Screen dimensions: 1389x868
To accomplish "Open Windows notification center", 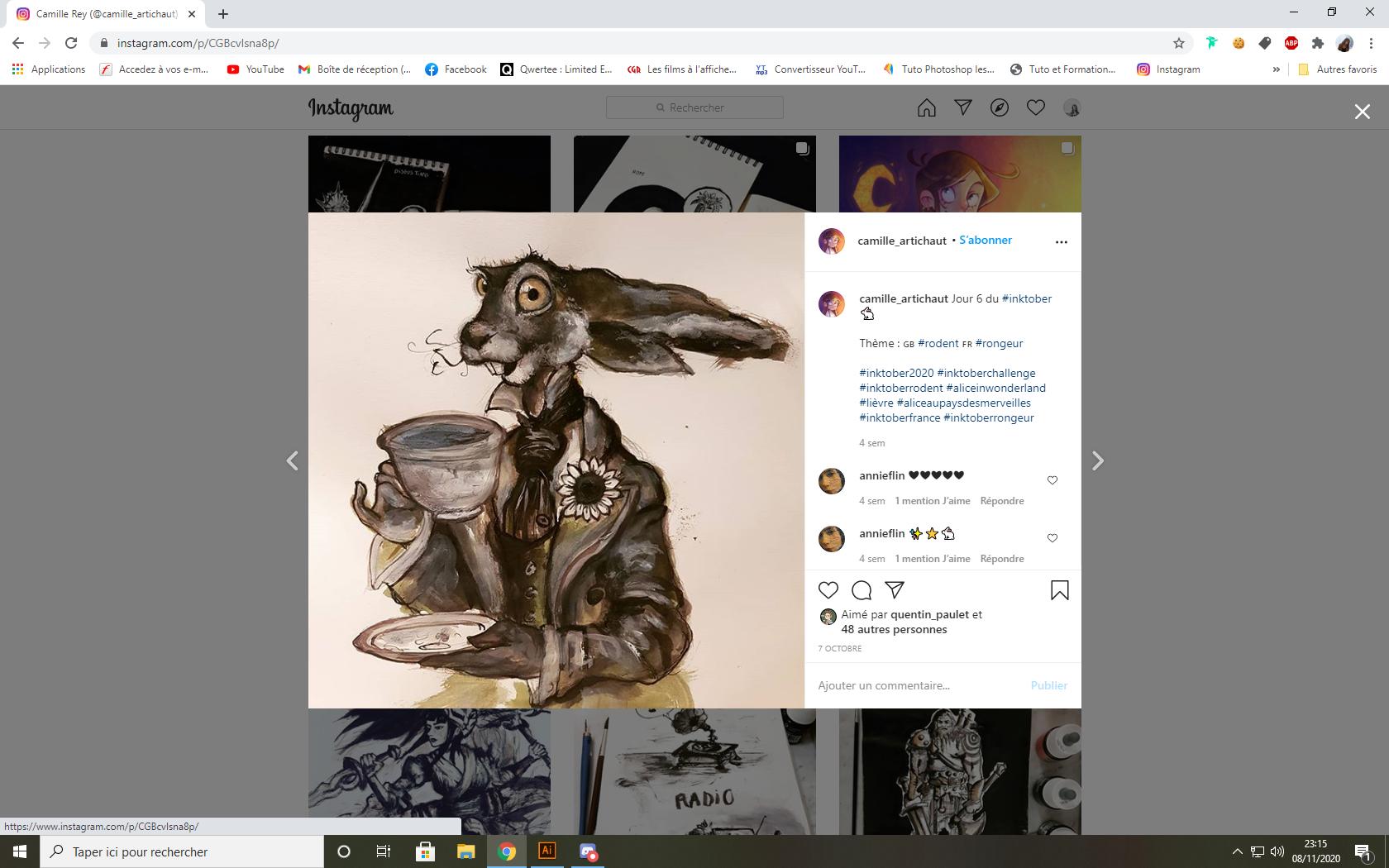I will click(1364, 851).
